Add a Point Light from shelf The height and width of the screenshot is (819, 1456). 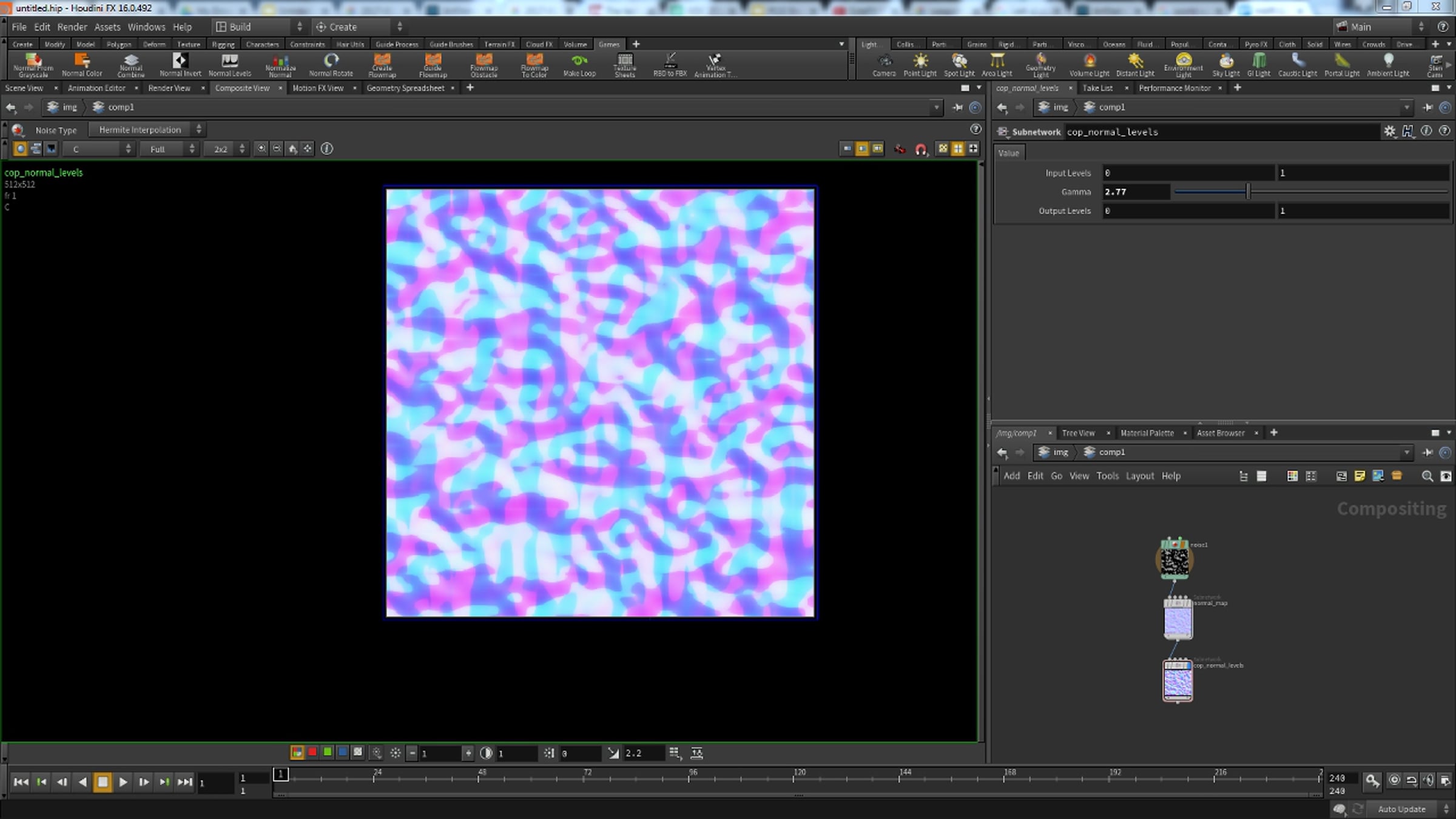pyautogui.click(x=920, y=64)
